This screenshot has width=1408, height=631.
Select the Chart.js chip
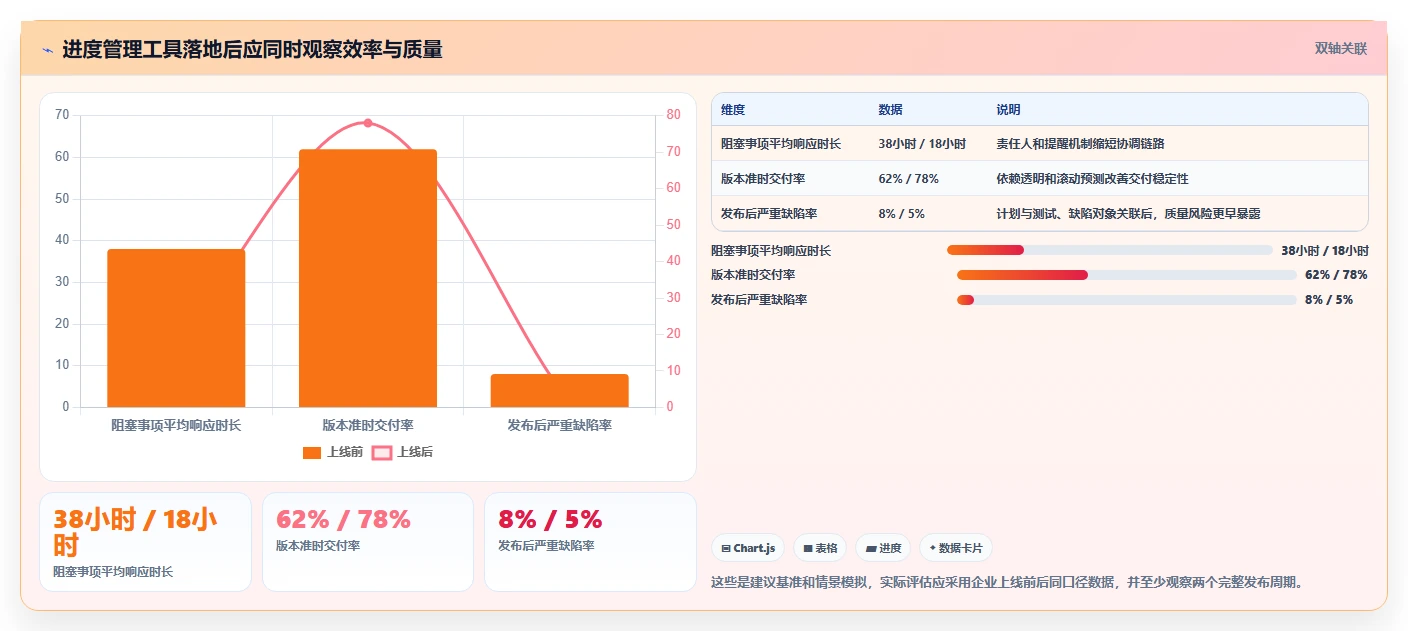[748, 548]
